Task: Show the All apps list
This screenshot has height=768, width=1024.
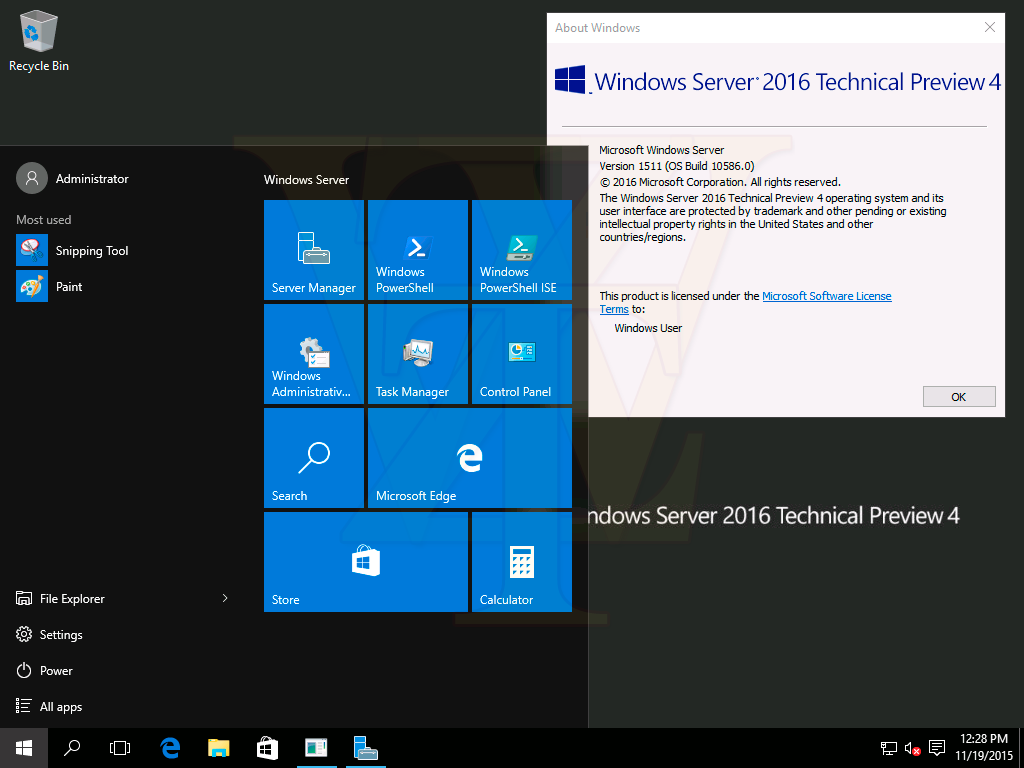Action: click(x=60, y=707)
